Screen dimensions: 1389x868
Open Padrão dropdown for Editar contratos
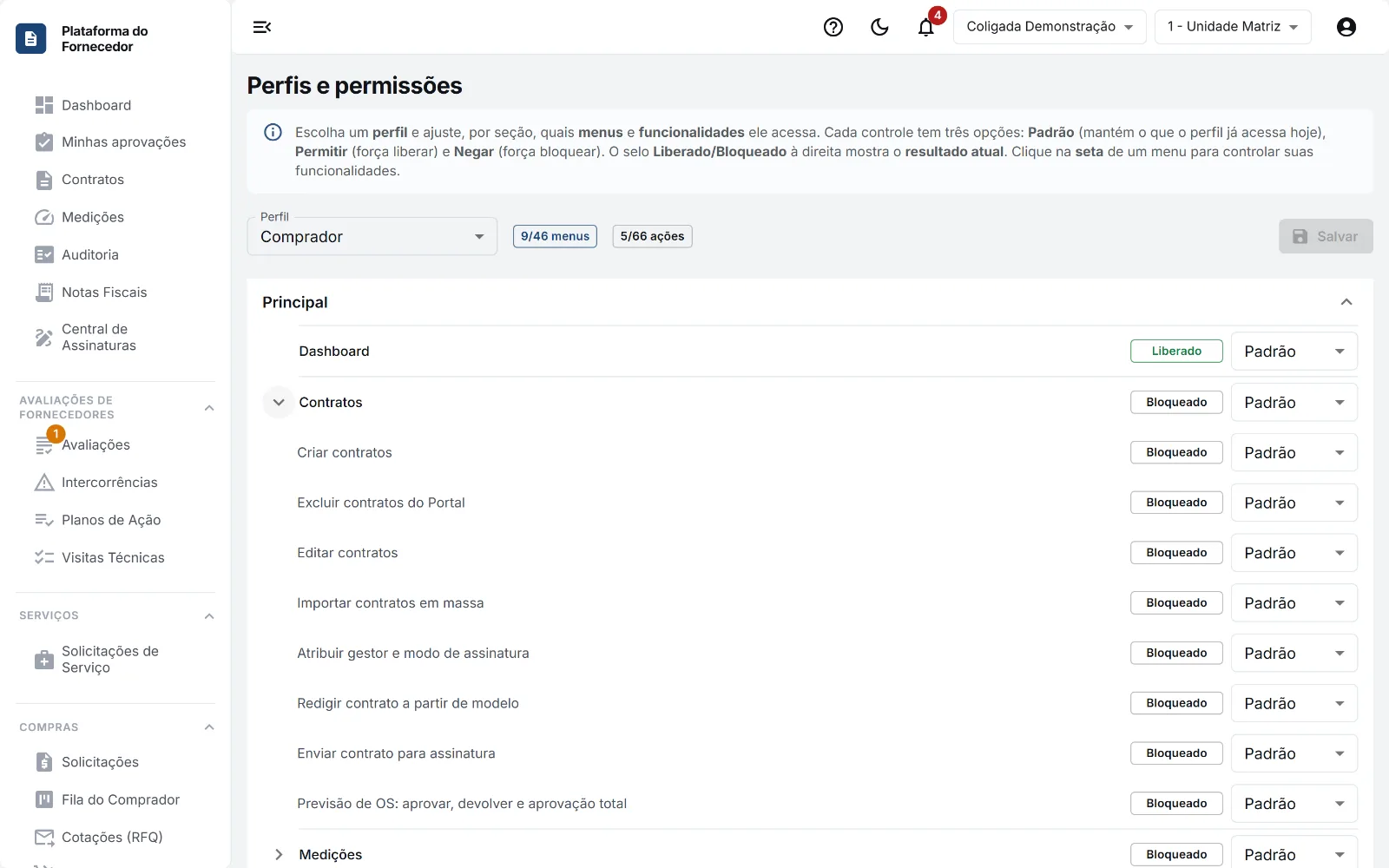coord(1294,553)
